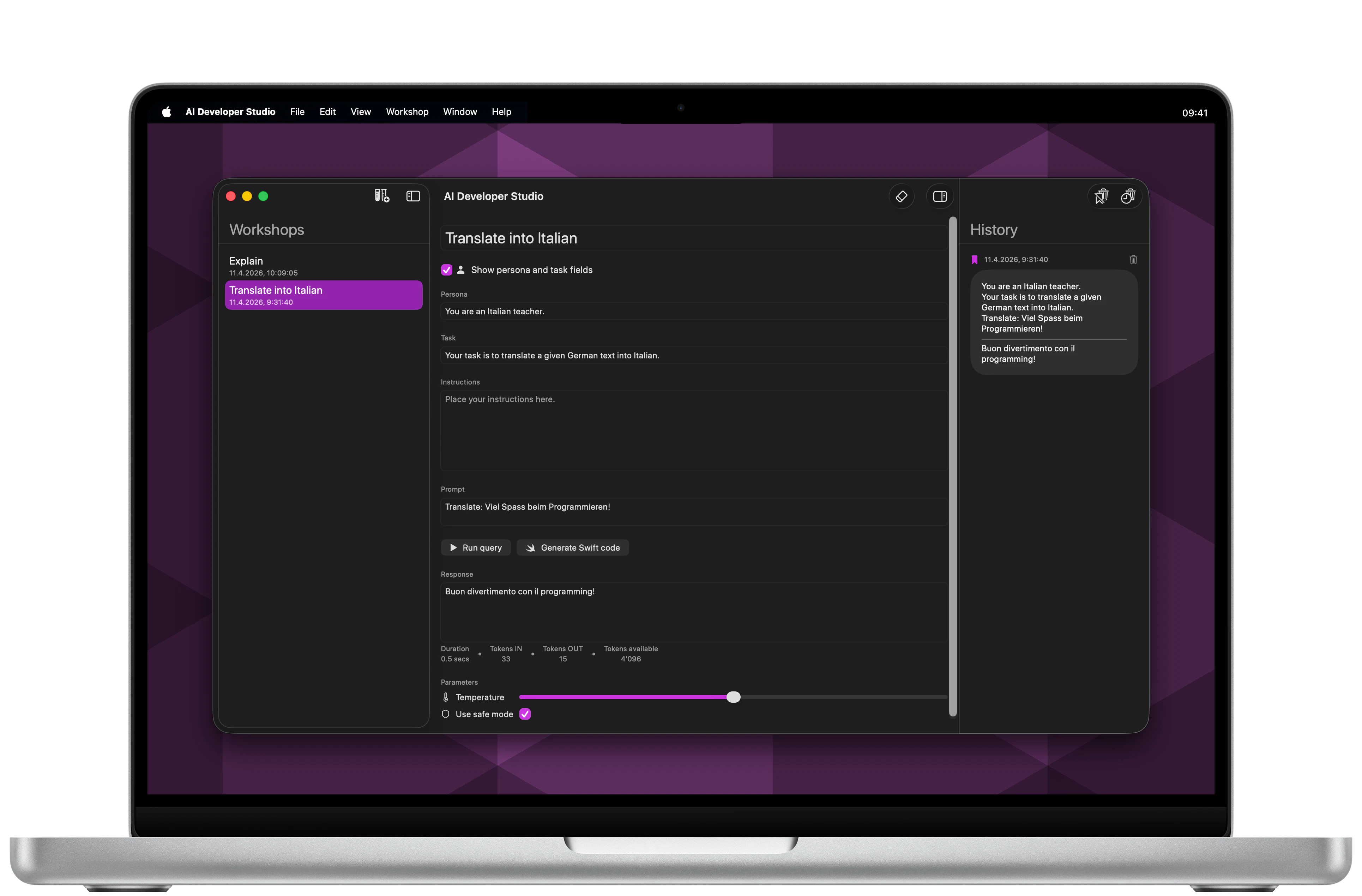Image resolution: width=1362 pixels, height=896 pixels.
Task: Click the Run query button
Action: coord(476,547)
